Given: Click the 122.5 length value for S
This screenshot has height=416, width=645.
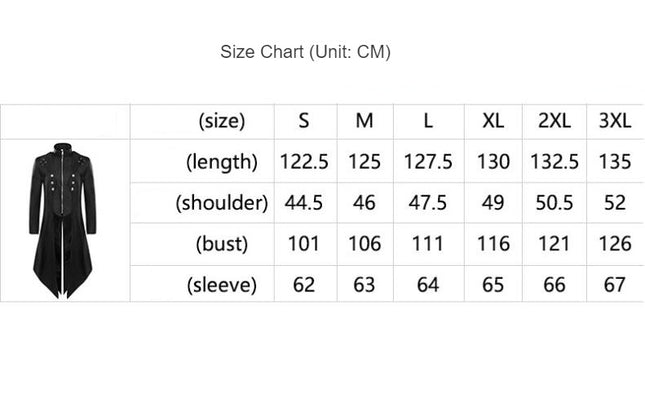Looking at the screenshot, I should coord(304,161).
